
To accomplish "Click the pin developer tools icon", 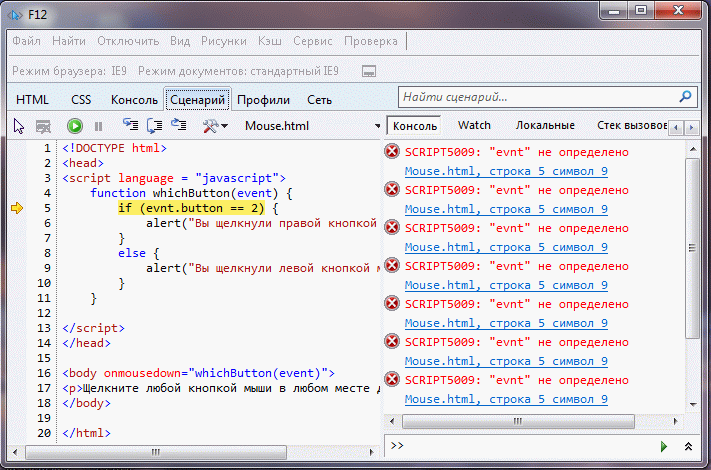I will [368, 72].
